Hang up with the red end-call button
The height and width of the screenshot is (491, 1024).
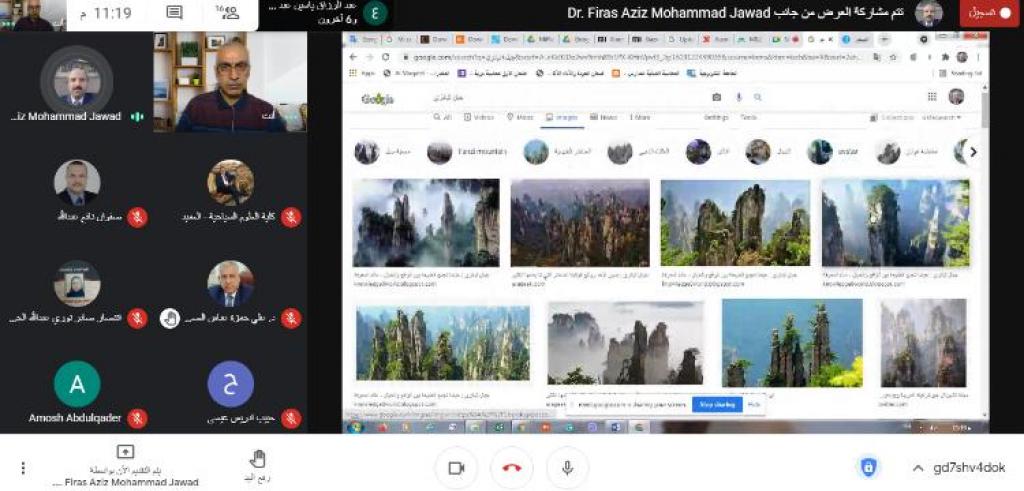tap(511, 468)
